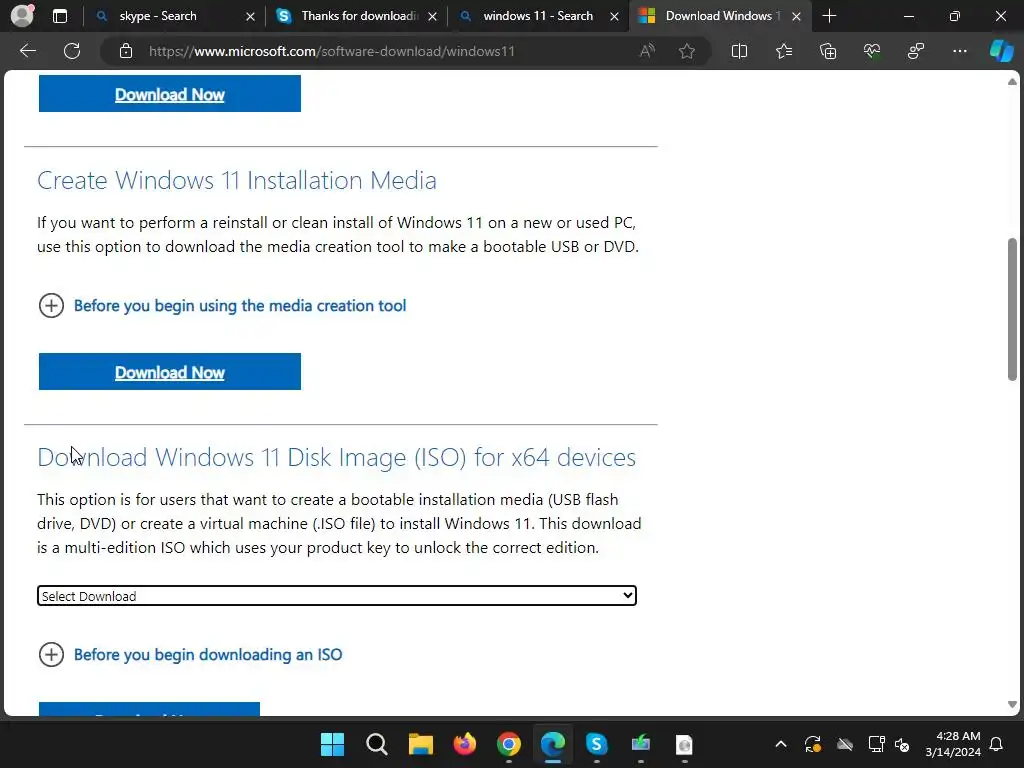Open the browser profile avatar
Image resolution: width=1024 pixels, height=768 pixels.
point(22,16)
